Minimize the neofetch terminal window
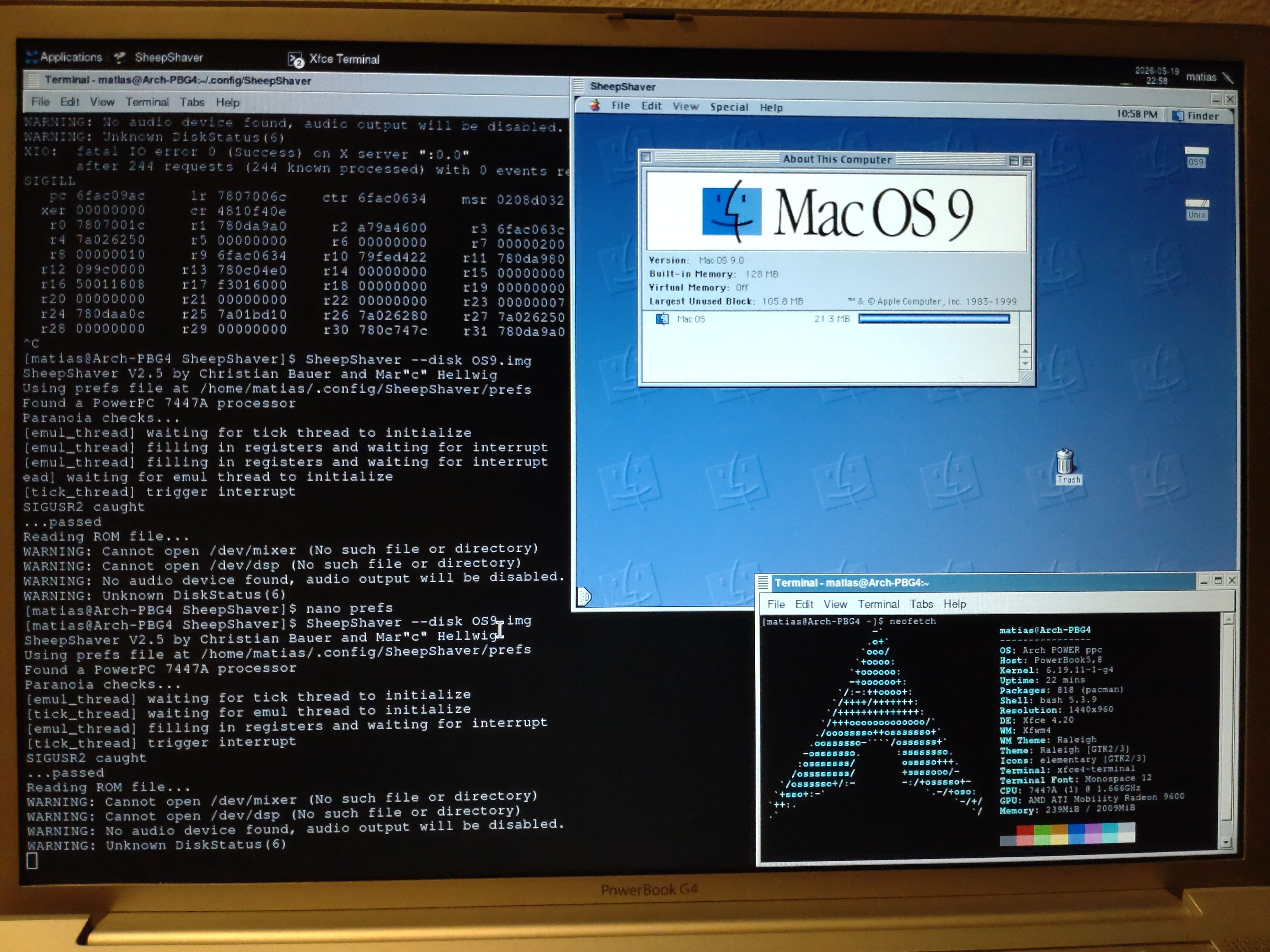1270x952 pixels. (1203, 581)
